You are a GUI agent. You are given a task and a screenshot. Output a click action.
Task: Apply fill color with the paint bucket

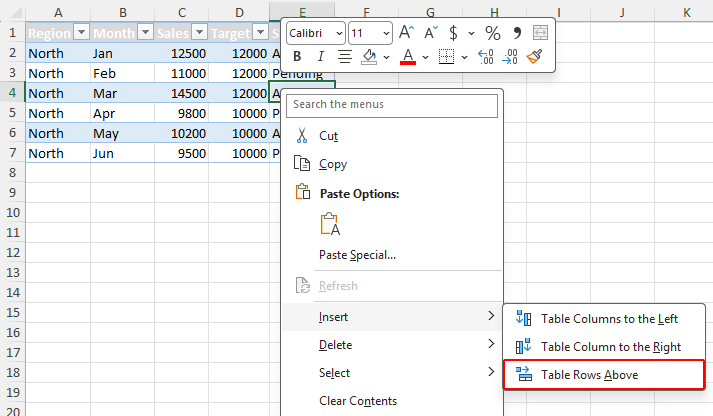(369, 57)
